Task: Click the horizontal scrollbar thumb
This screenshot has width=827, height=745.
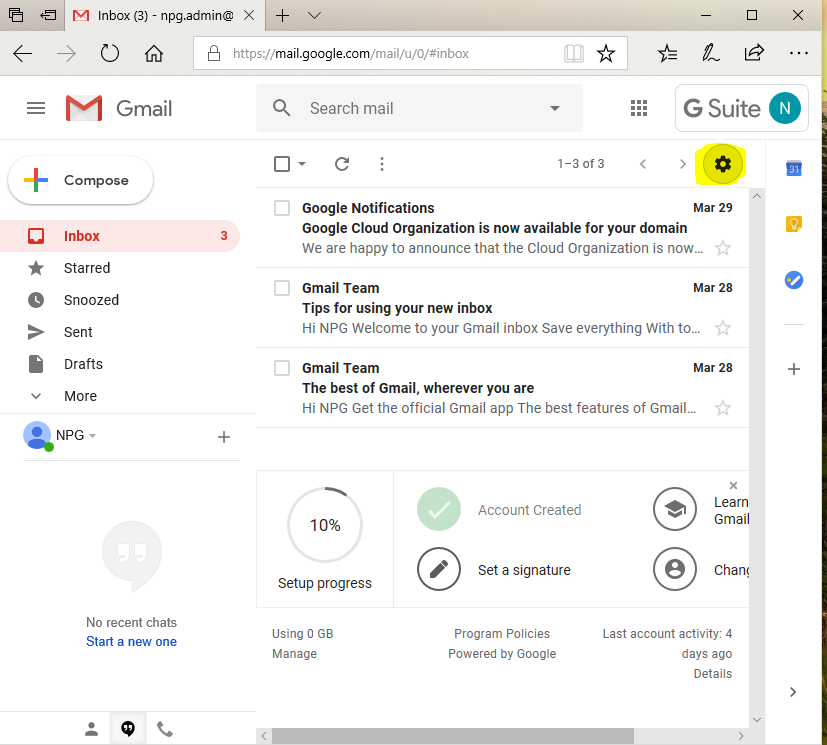Action: (x=453, y=736)
